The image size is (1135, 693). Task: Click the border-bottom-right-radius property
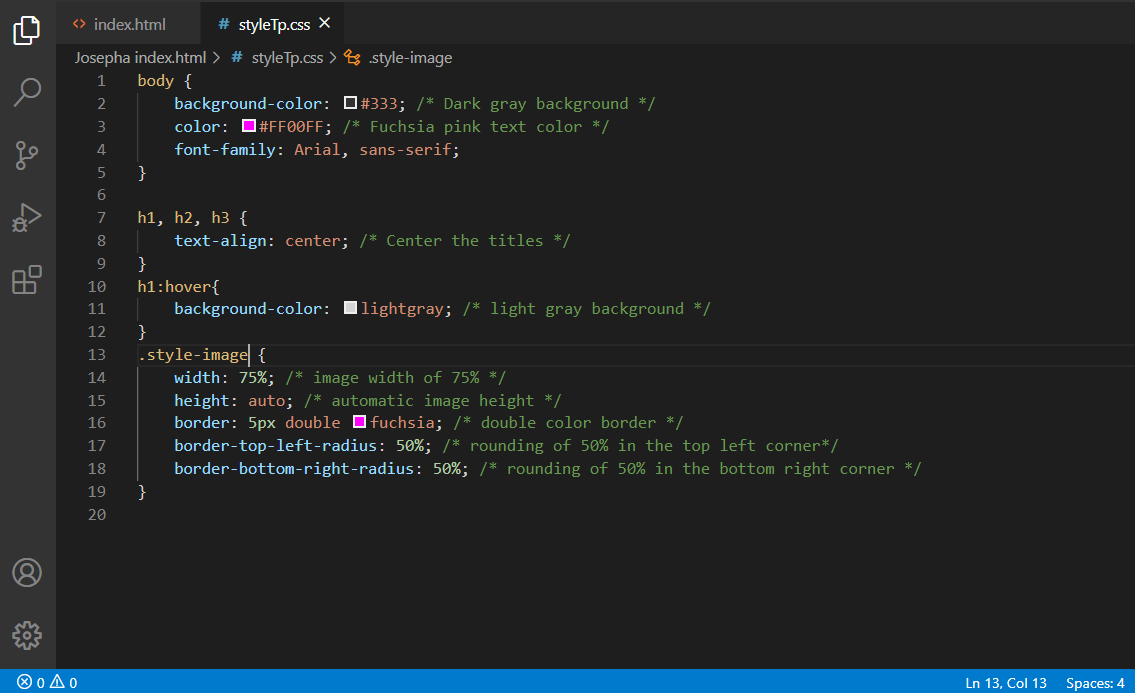tap(294, 469)
